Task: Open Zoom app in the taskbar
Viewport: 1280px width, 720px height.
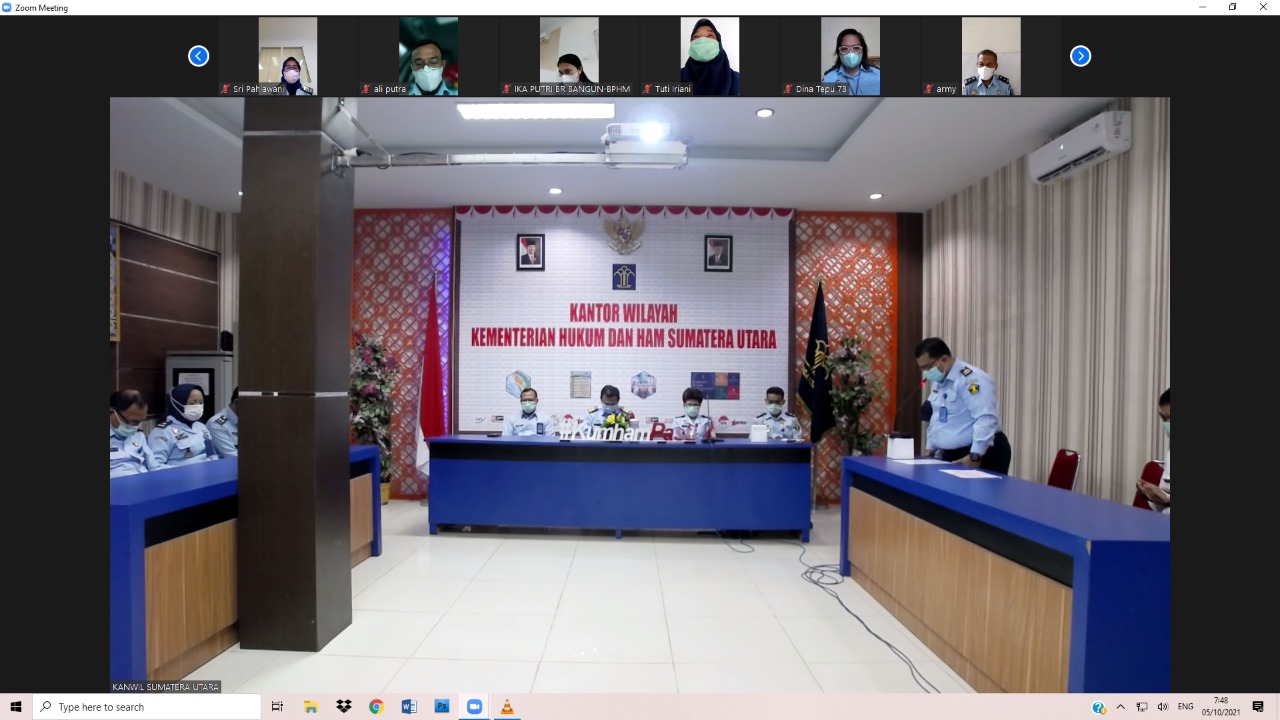Action: [474, 707]
